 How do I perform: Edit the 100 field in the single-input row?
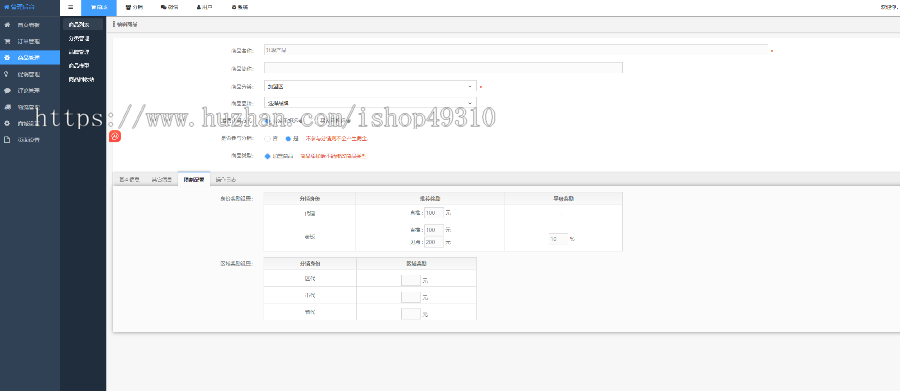[433, 212]
